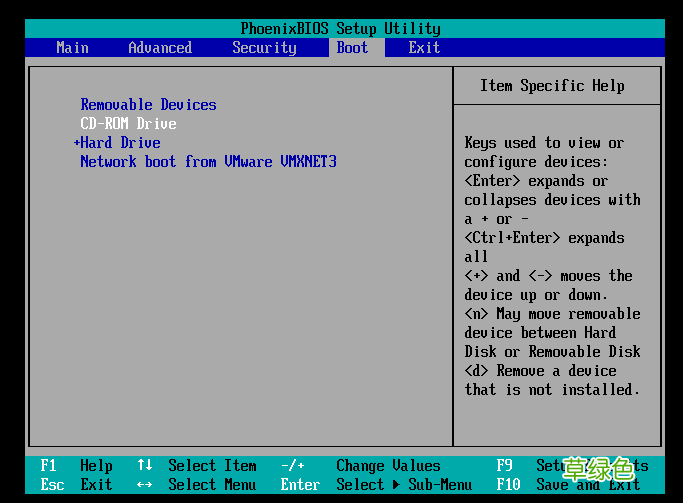This screenshot has width=683, height=503.
Task: Switch to the Advanced tab
Action: pos(160,47)
